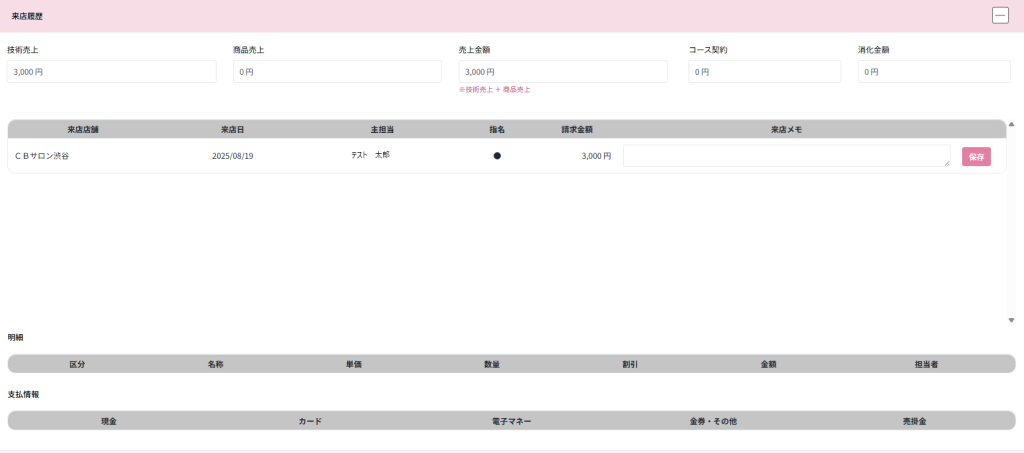Click the 指名 black dot indicator

pos(497,156)
